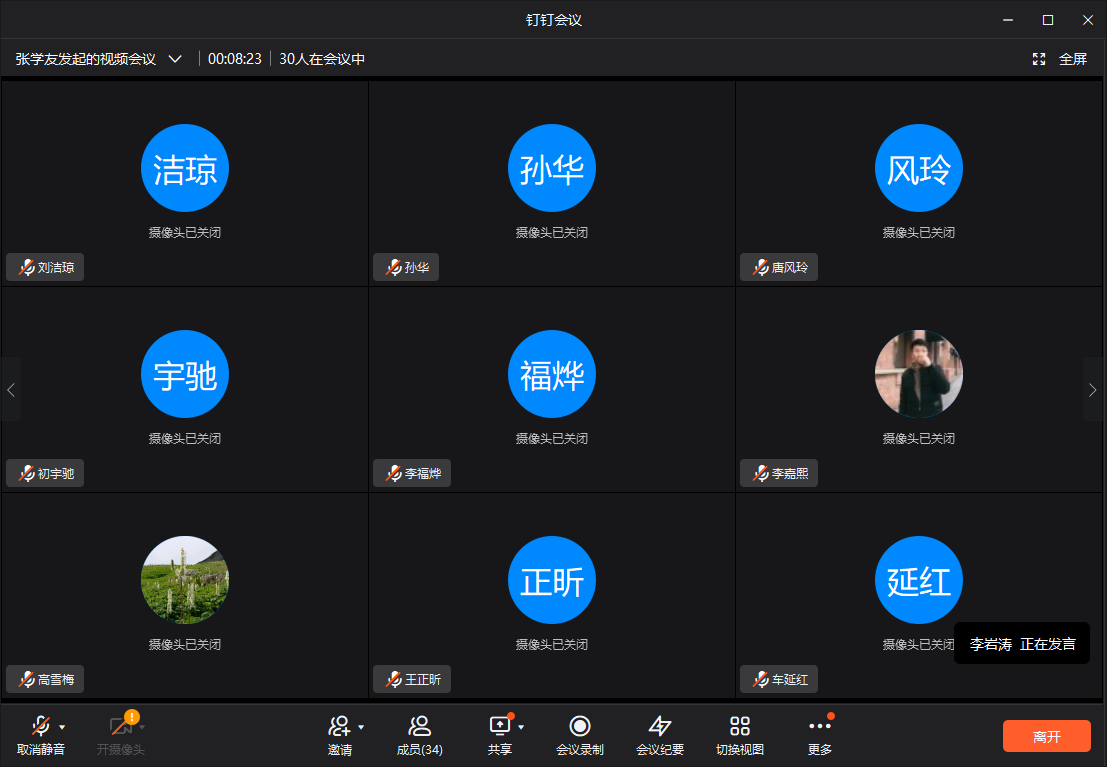Select the 宇驰 avatar circle
This screenshot has width=1107, height=767.
pyautogui.click(x=185, y=374)
